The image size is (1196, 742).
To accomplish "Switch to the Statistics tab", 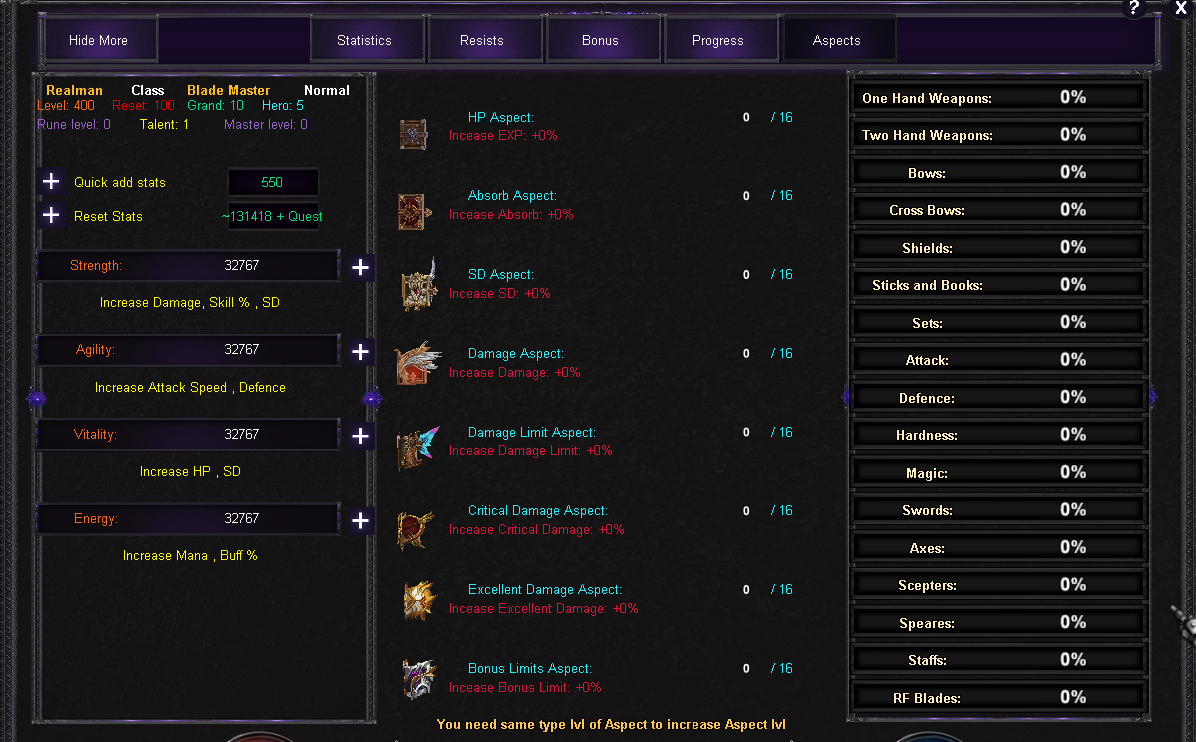I will tap(365, 40).
